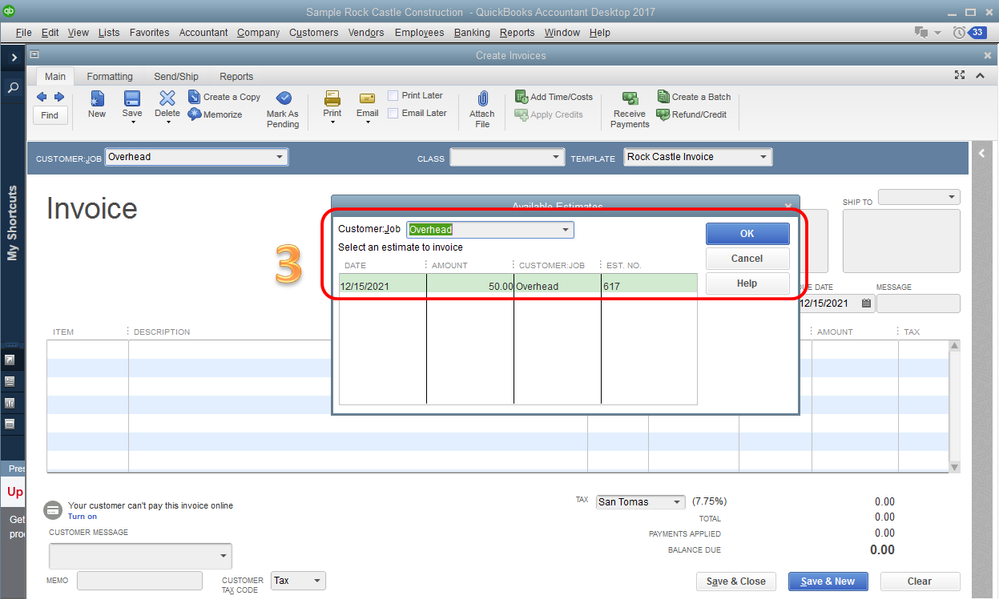Click the Save disk icon
The width and height of the screenshot is (999, 599).
(132, 98)
